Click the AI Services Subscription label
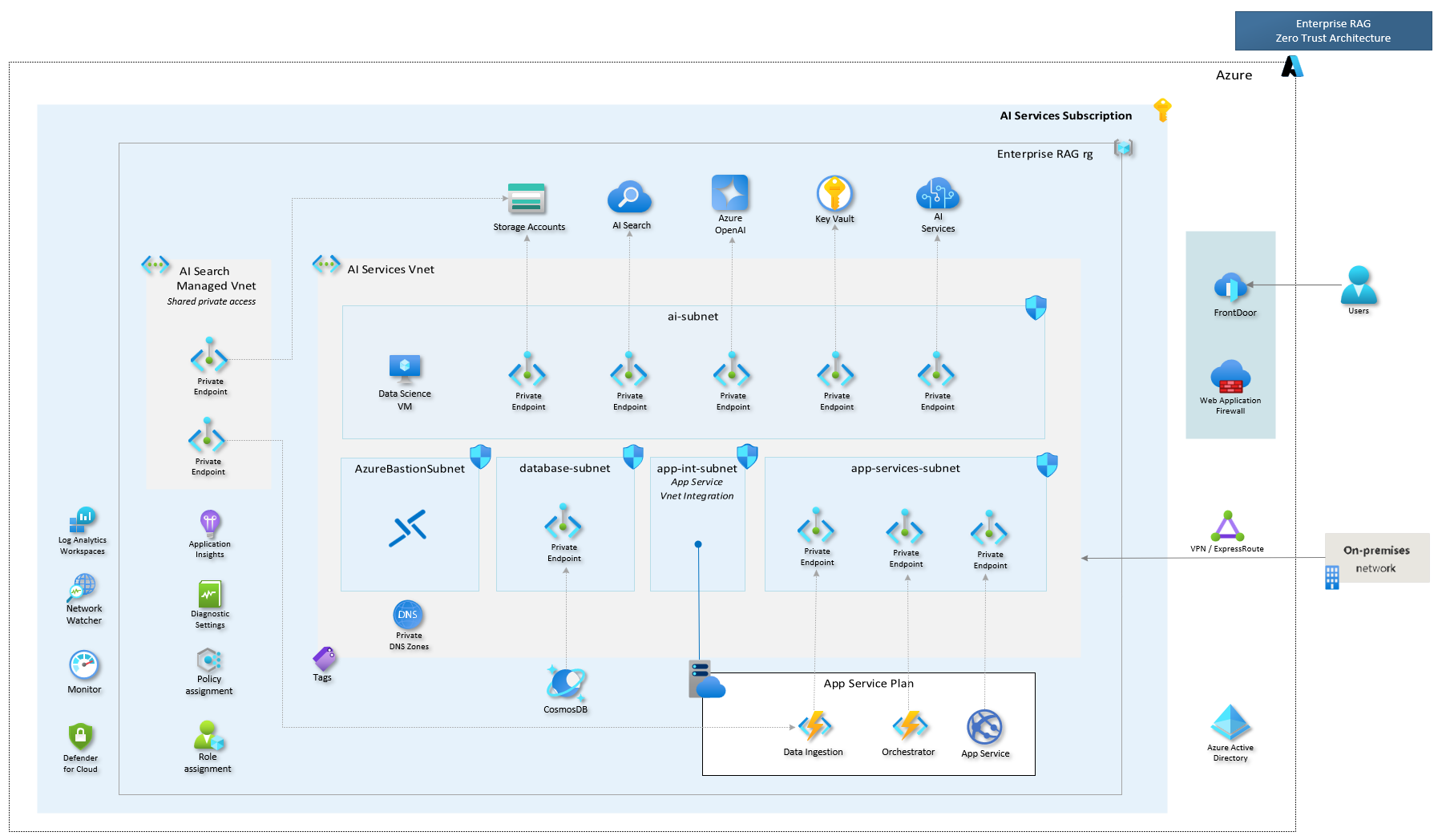1442x840 pixels. 1066,115
